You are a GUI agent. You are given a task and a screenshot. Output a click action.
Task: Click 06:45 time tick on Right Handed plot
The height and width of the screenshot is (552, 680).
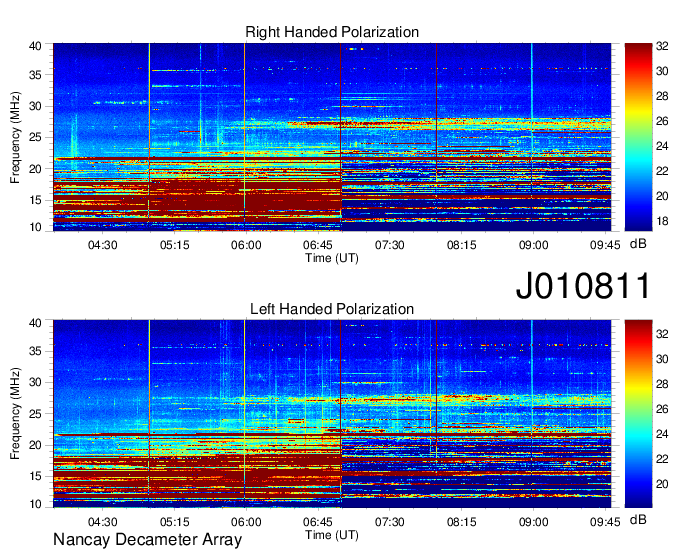click(317, 245)
